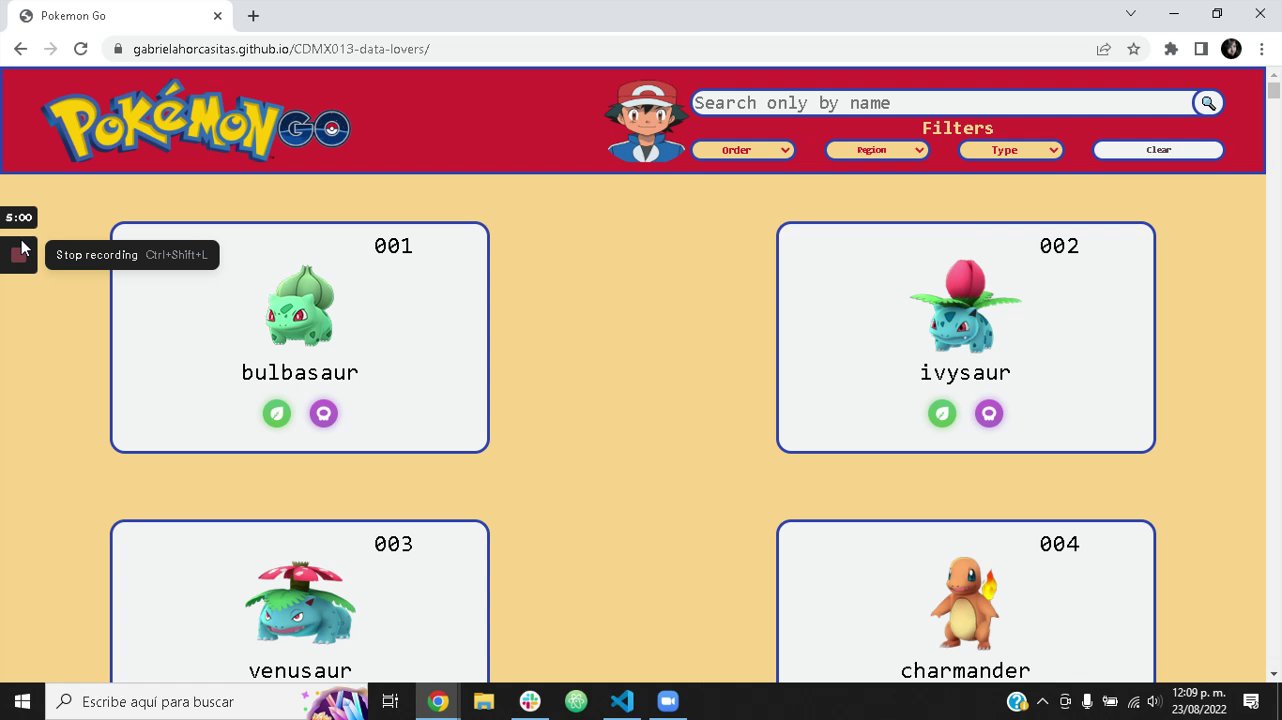Click the page vertical scrollbar thumb
The width and height of the screenshot is (1282, 720).
1273,90
